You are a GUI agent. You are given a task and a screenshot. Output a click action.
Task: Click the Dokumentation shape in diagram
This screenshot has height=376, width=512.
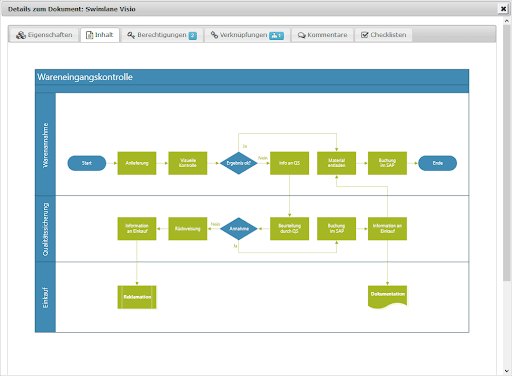tap(387, 296)
